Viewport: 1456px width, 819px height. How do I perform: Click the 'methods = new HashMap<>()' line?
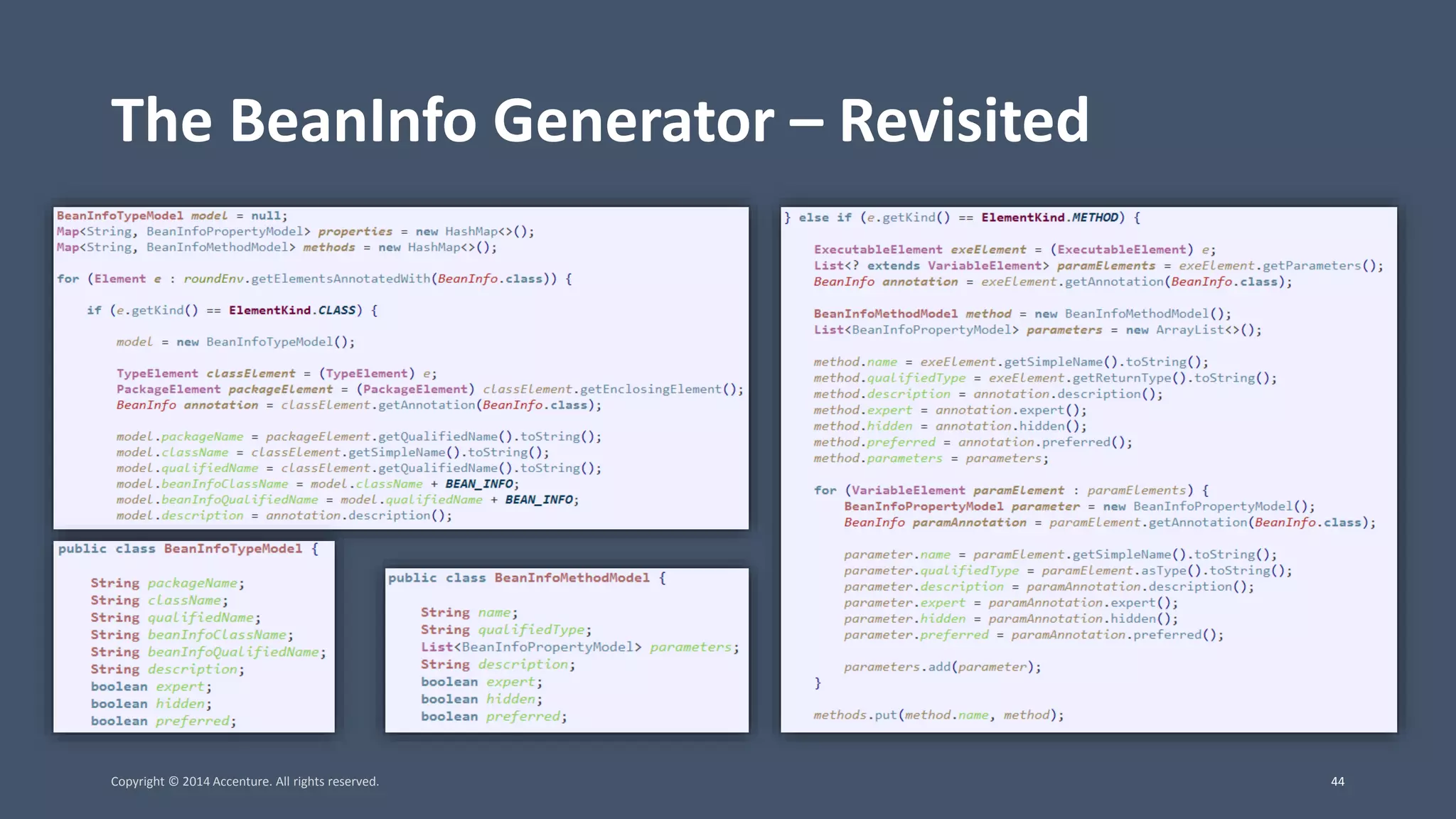point(277,247)
